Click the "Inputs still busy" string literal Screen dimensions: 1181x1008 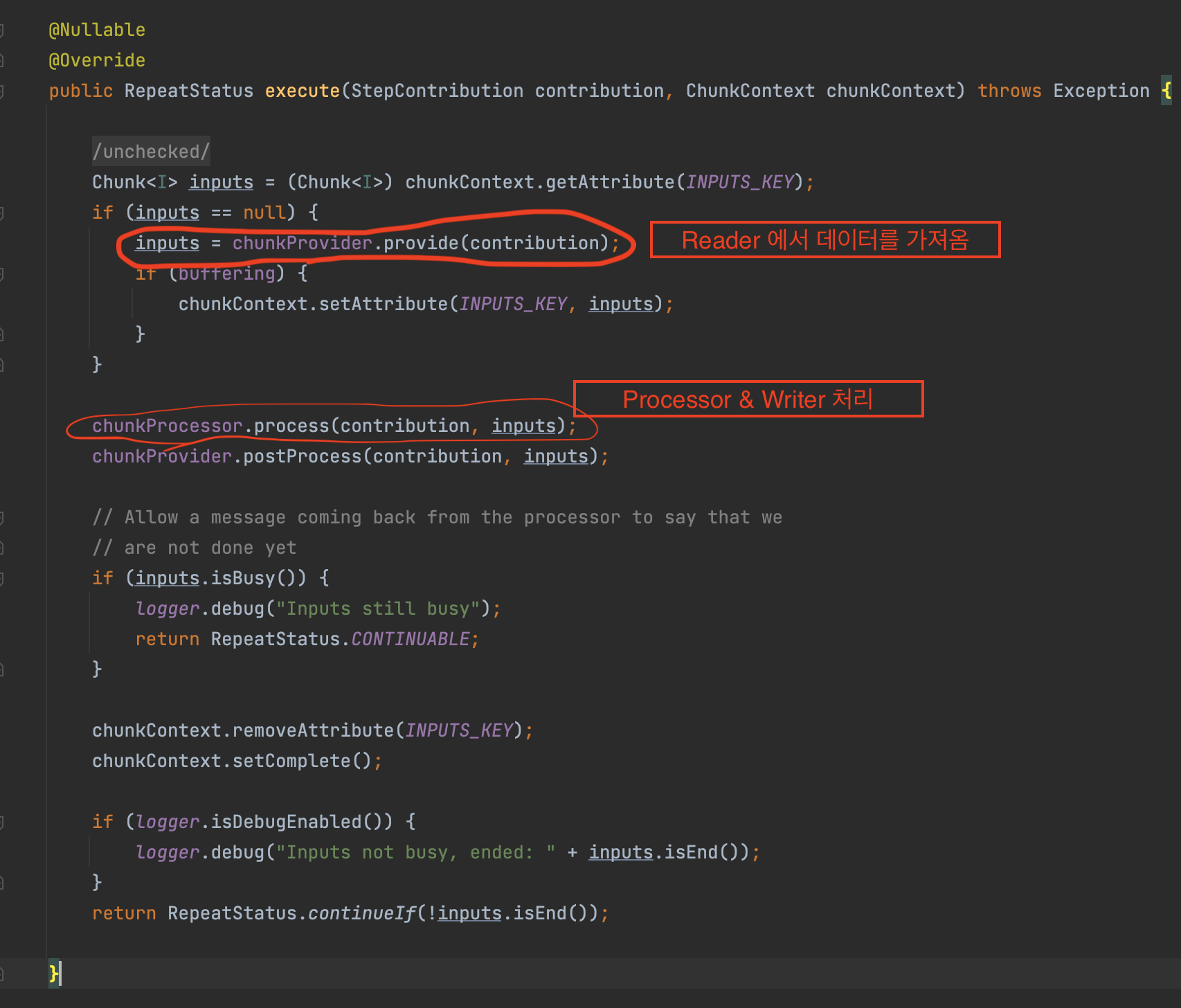pos(378,609)
